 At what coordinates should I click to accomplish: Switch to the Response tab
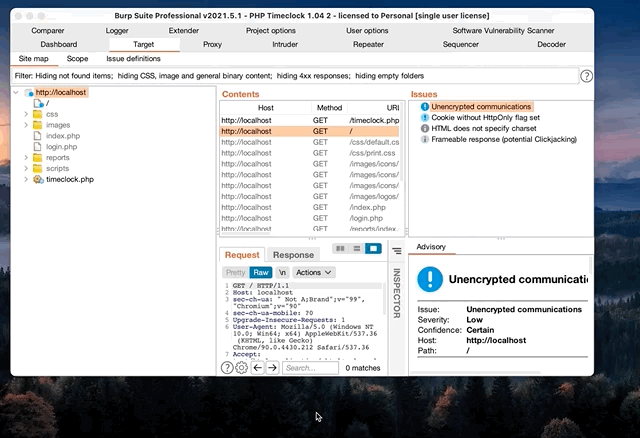click(293, 255)
